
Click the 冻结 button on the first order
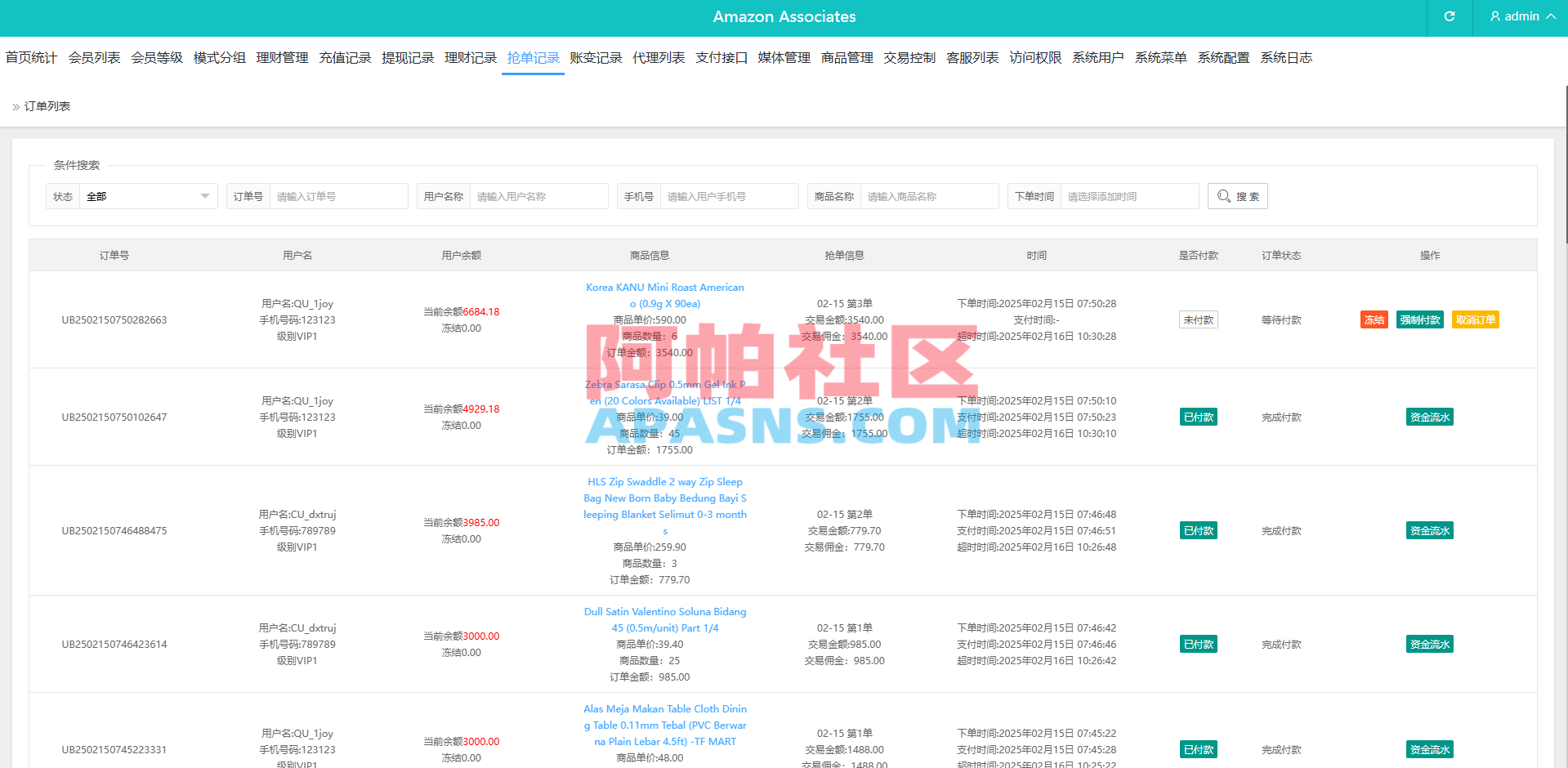point(1374,319)
